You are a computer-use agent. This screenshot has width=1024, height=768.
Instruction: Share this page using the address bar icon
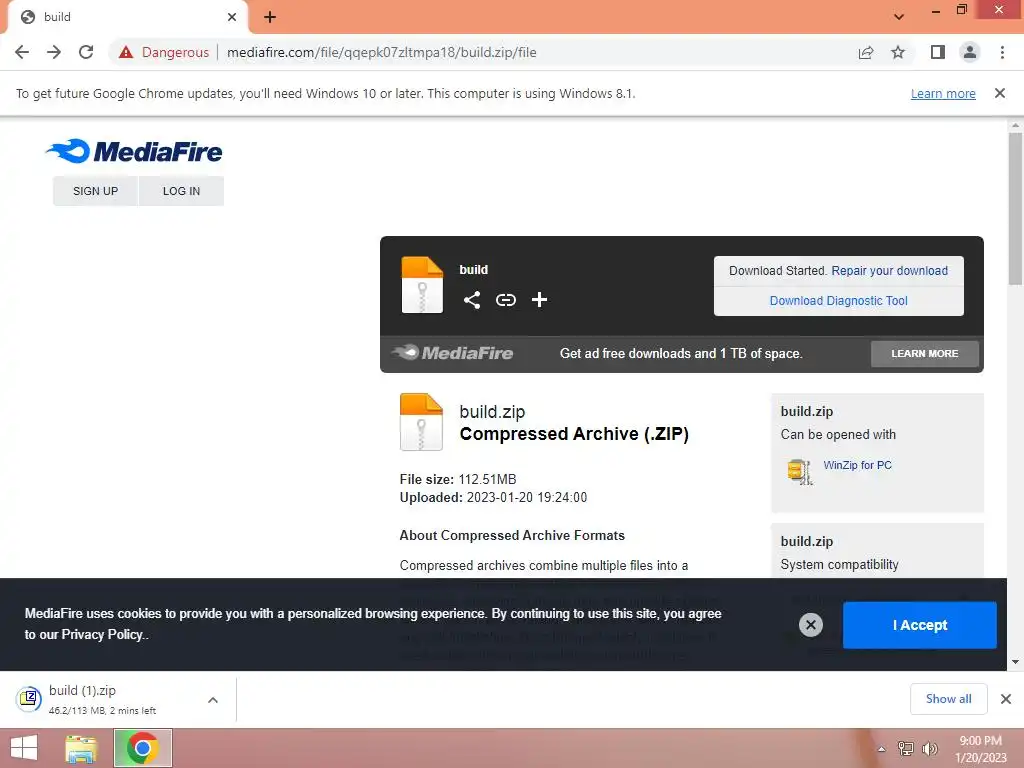(866, 52)
